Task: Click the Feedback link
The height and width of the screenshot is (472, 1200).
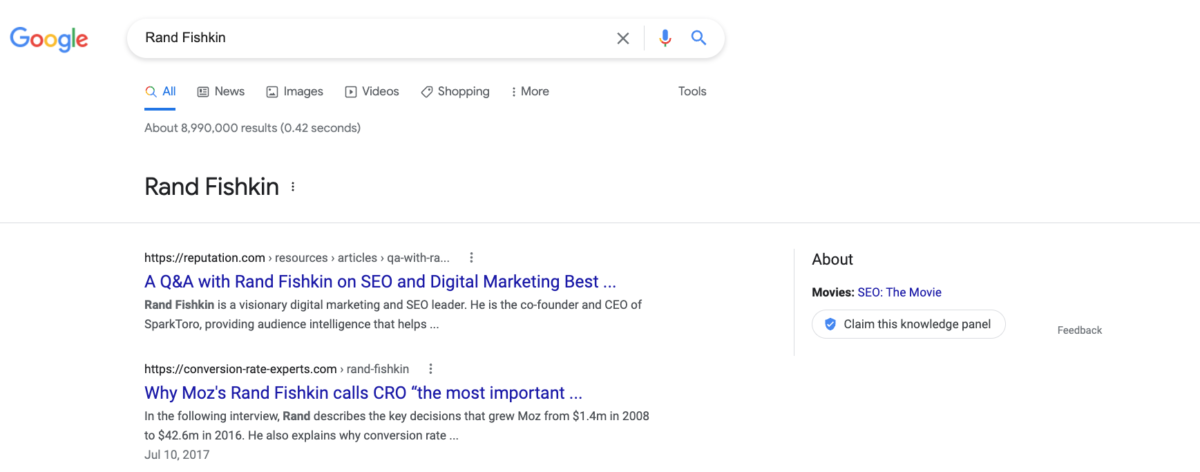Action: (1079, 330)
